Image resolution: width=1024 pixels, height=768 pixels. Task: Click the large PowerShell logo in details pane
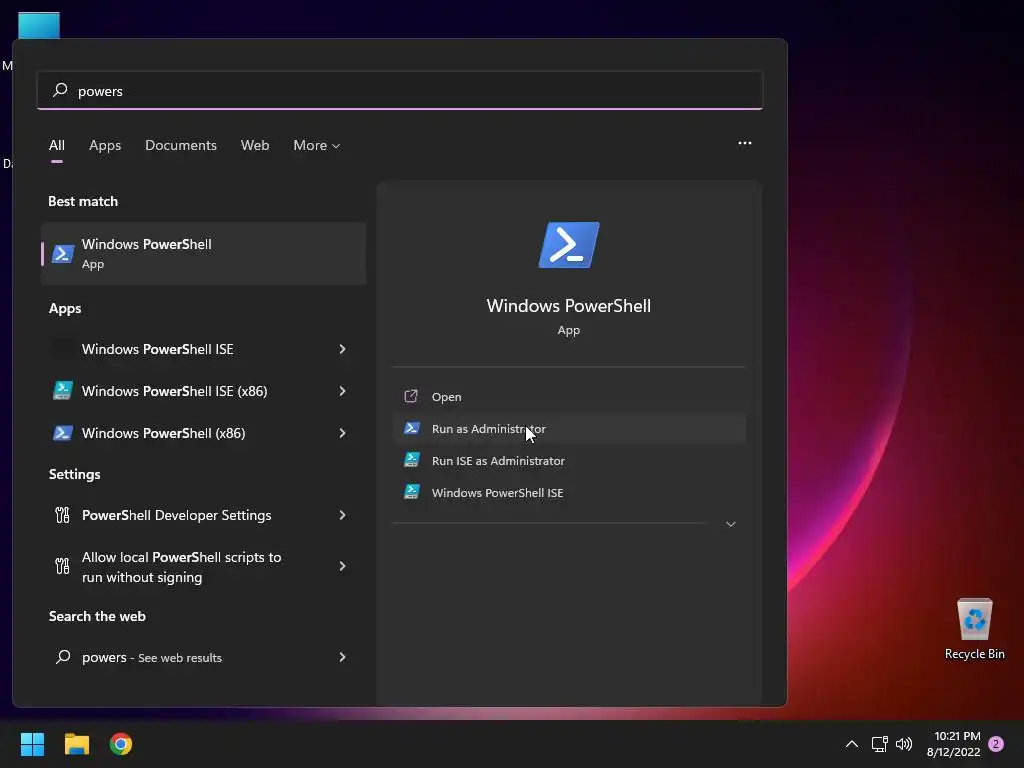(x=569, y=245)
